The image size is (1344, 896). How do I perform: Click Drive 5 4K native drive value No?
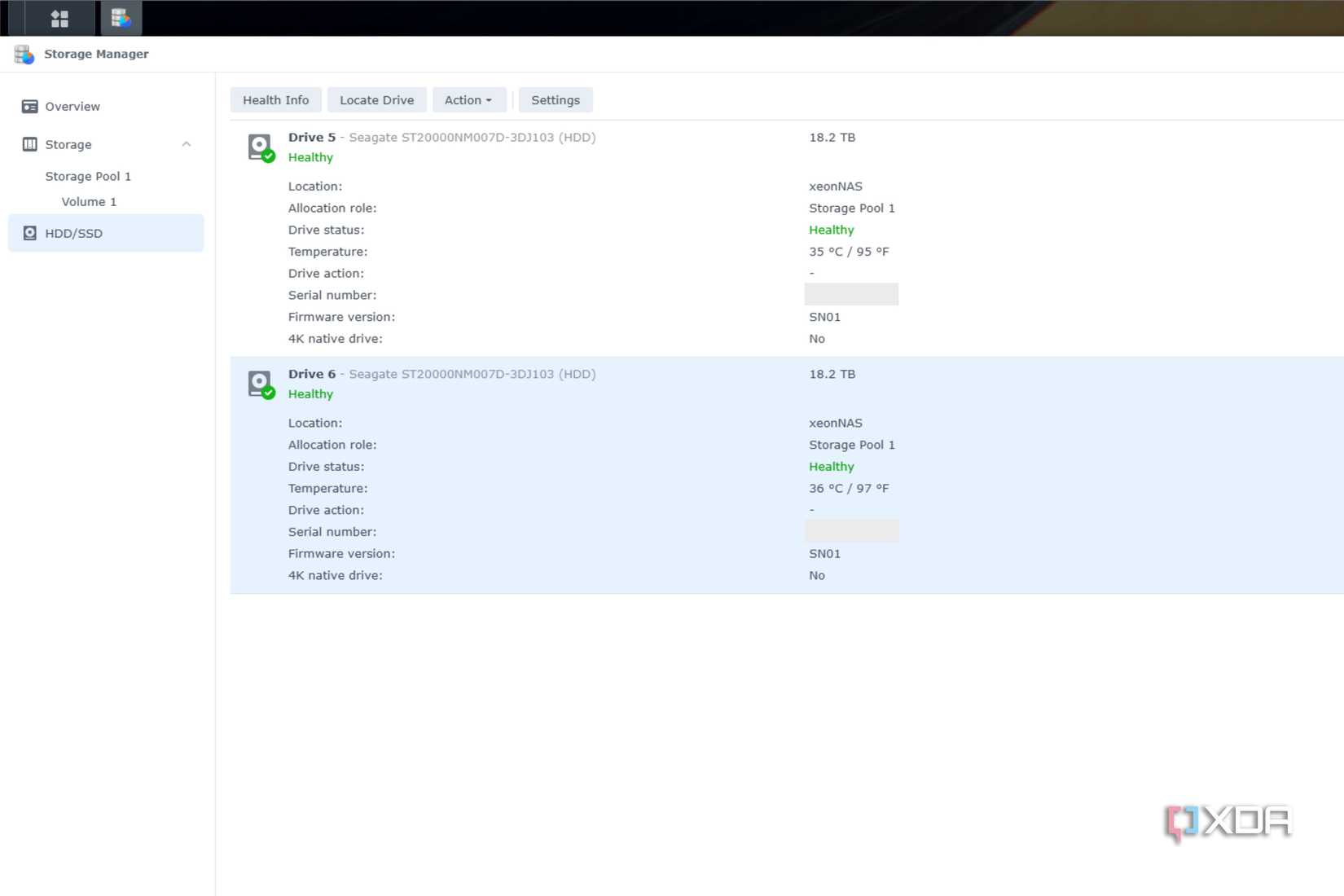(x=817, y=339)
